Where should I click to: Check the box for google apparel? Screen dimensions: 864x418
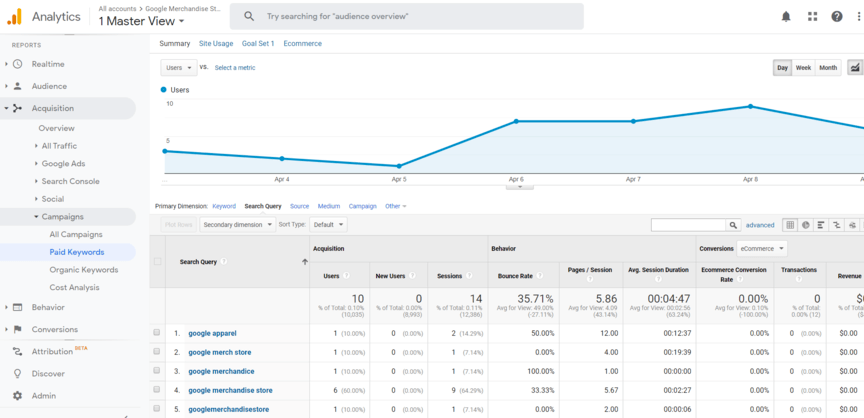pos(157,333)
